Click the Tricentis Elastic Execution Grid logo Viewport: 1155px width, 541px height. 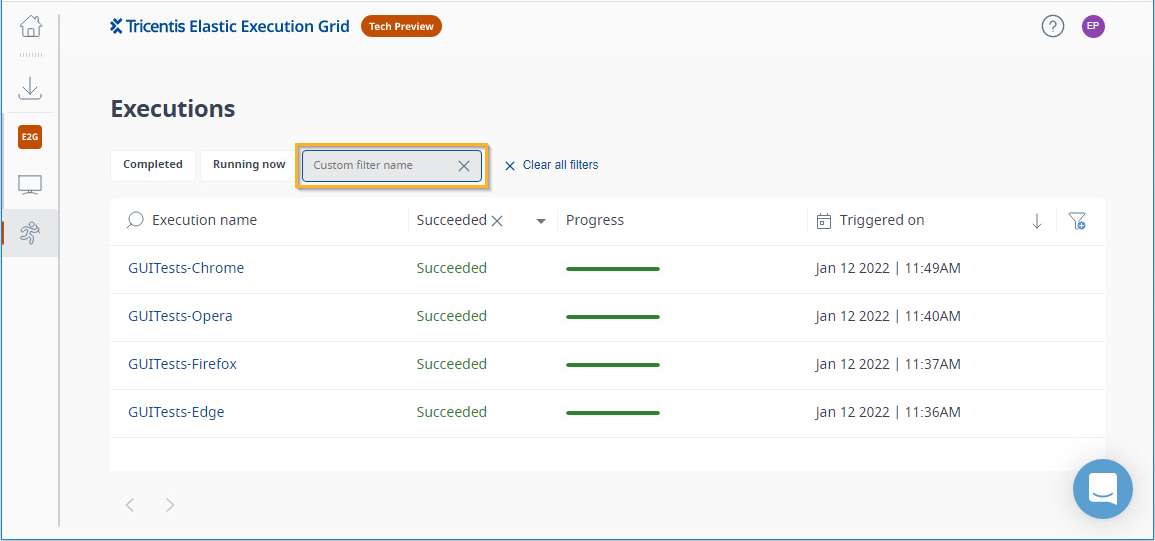[x=229, y=27]
